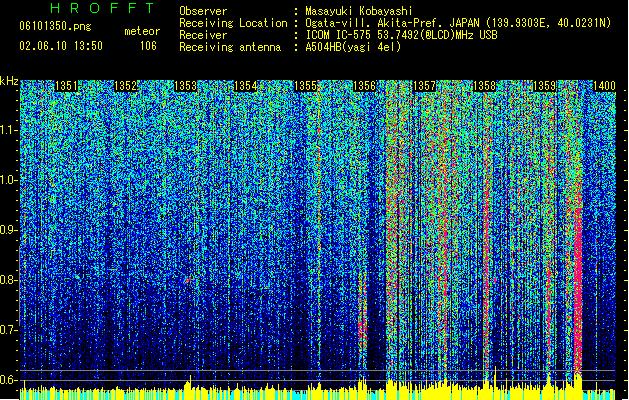This screenshot has width=629, height=400.
Task: Click the 0.8 kHz axis label
Action: (9, 280)
